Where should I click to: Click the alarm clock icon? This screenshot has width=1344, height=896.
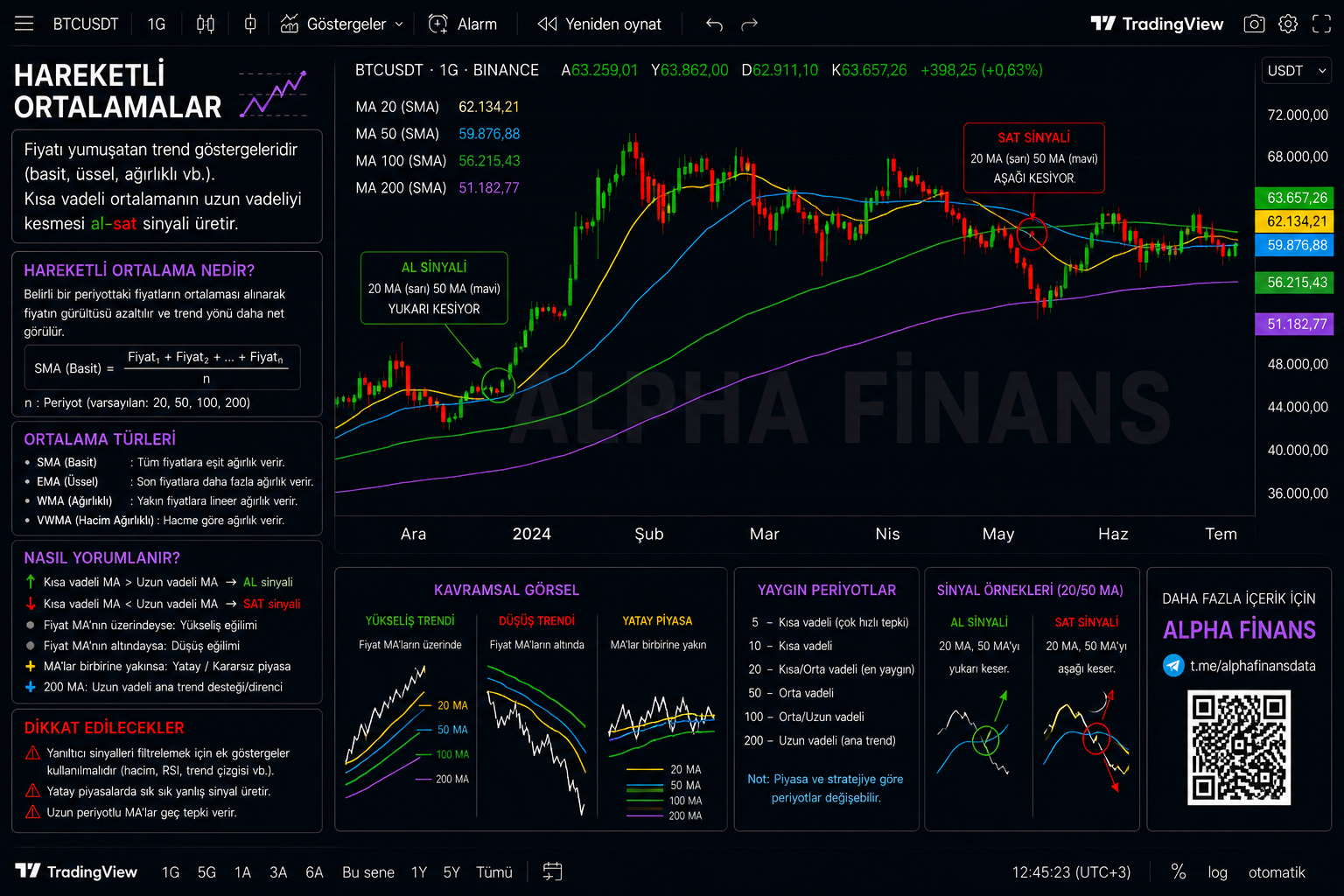pyautogui.click(x=438, y=24)
